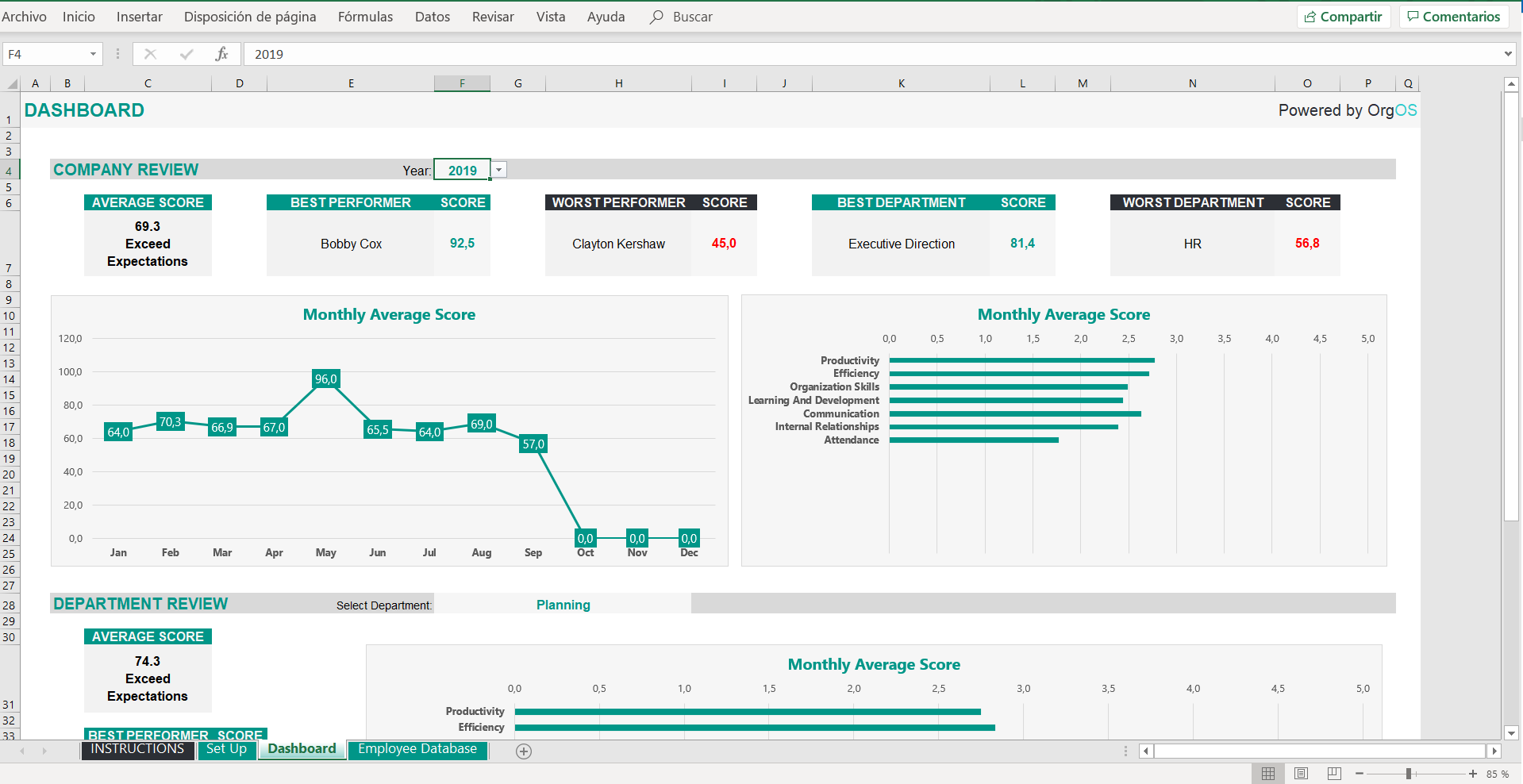Click the zoom in plus icon
This screenshot has width=1523, height=784.
coord(1473,774)
